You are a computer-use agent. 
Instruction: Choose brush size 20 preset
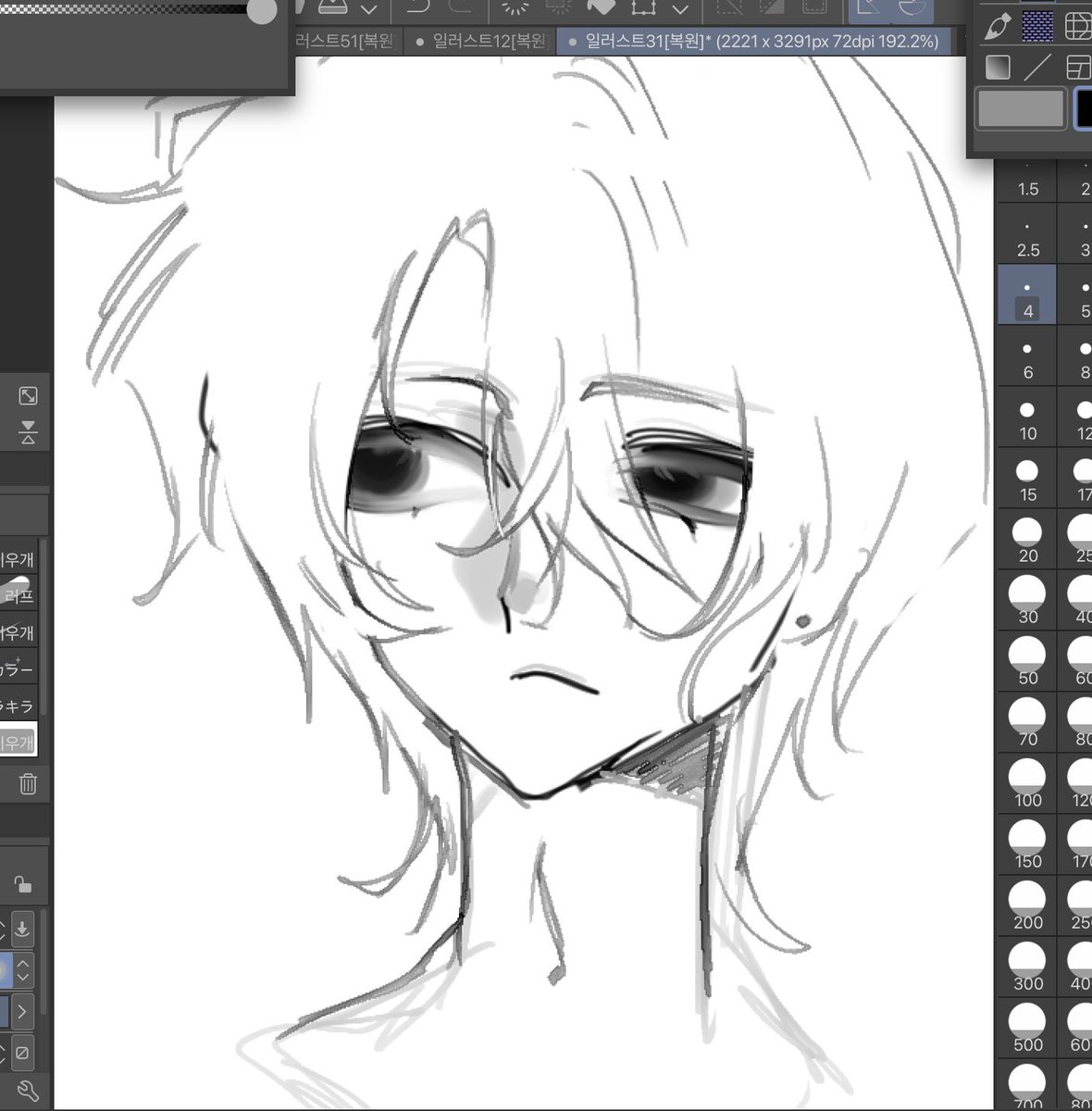point(1027,541)
